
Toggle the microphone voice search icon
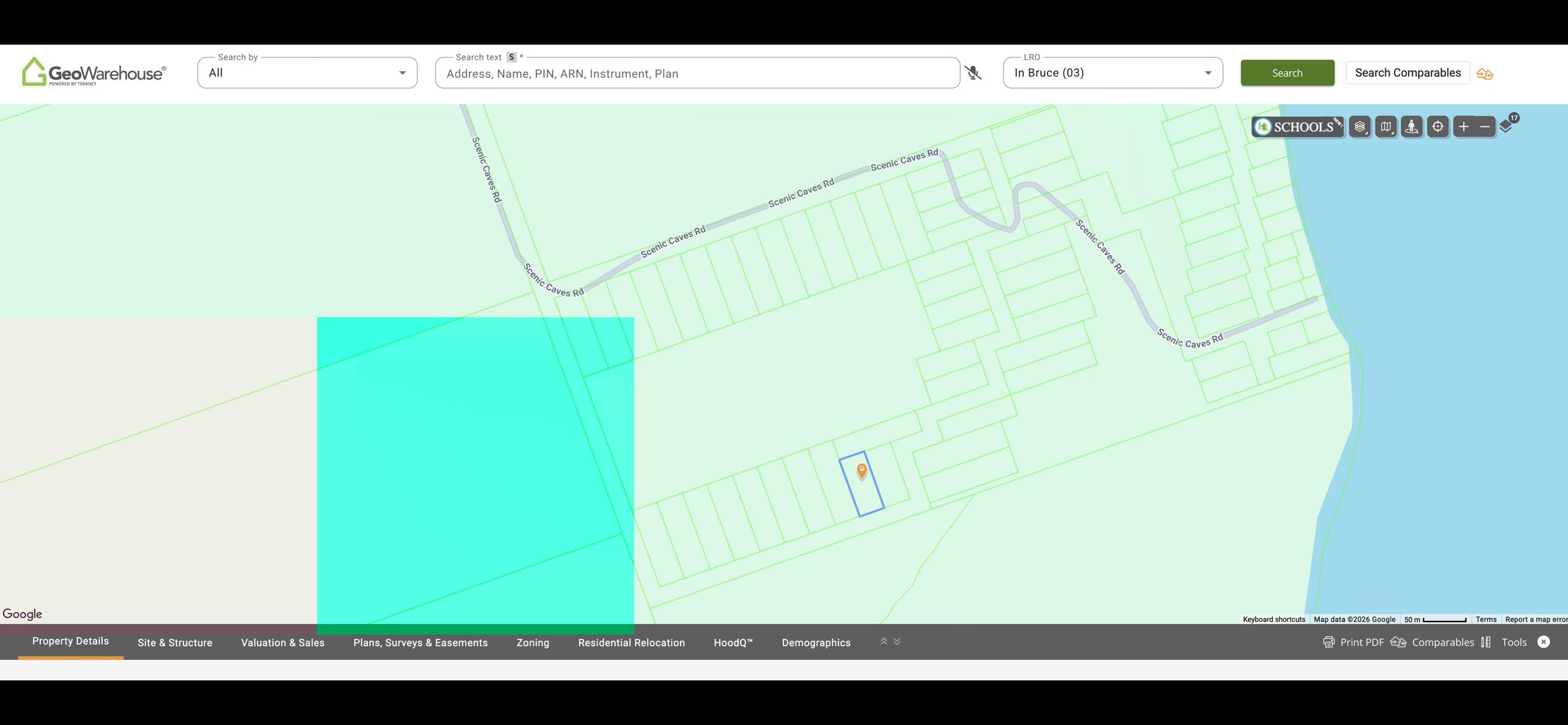973,73
